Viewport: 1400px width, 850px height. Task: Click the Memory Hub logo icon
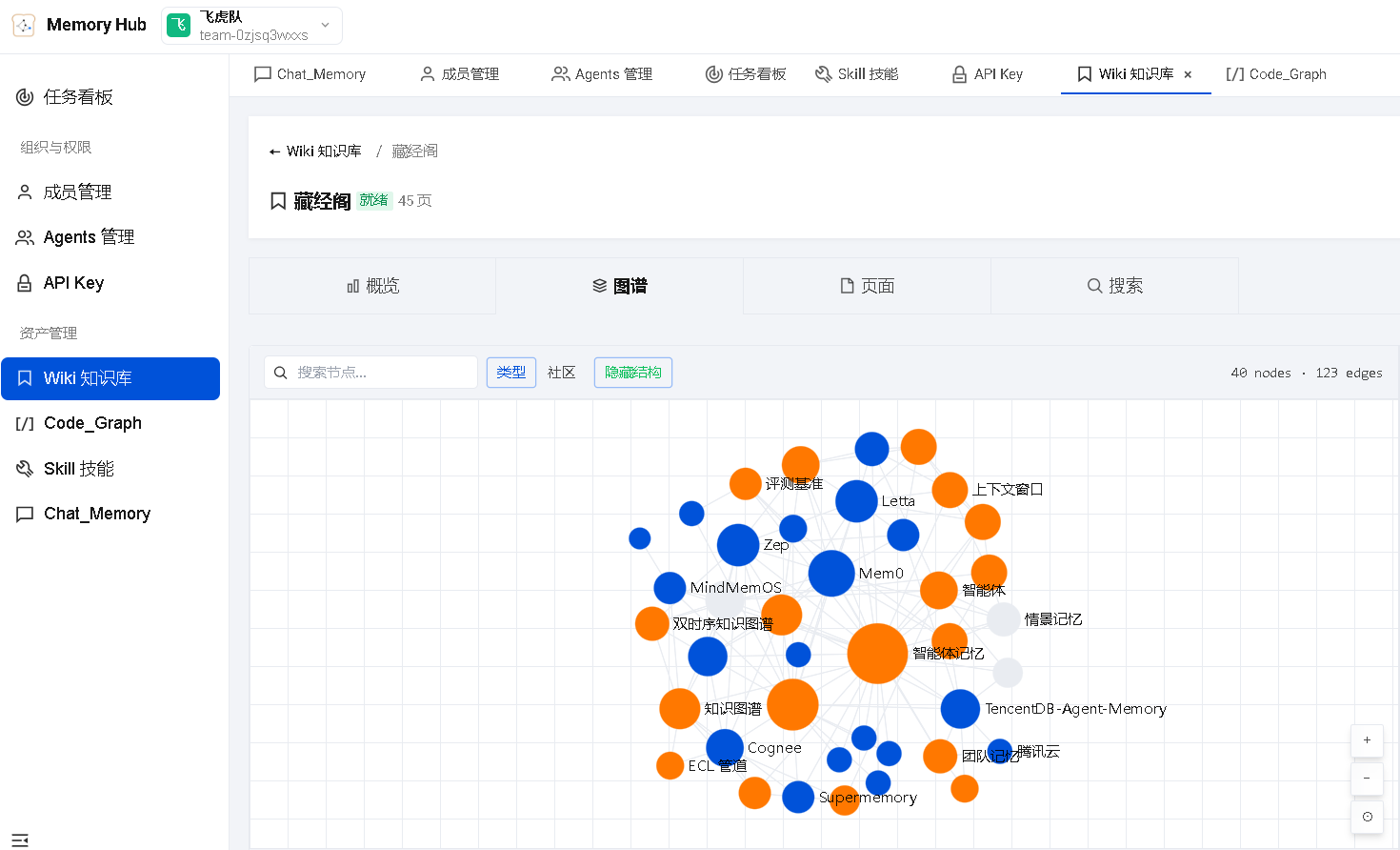coord(24,26)
